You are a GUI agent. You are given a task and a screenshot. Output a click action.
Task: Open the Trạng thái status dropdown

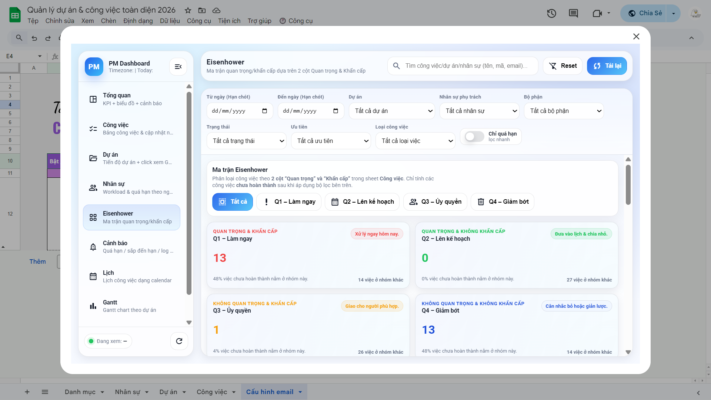(243, 141)
